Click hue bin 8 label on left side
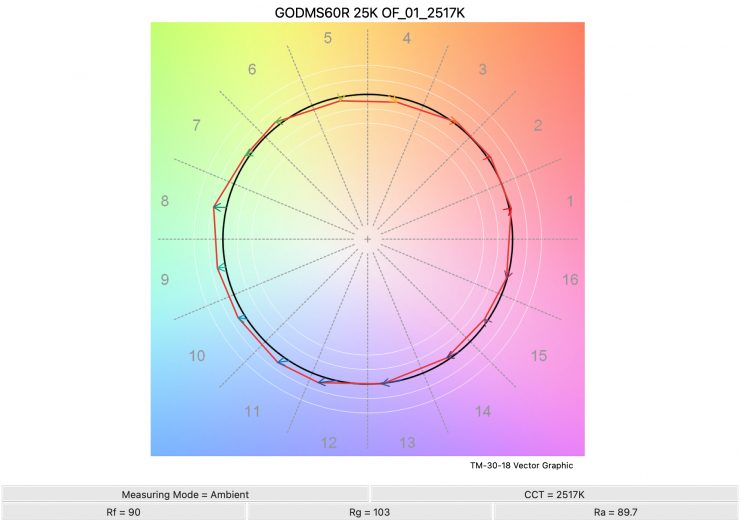The height and width of the screenshot is (521, 740). tap(165, 202)
